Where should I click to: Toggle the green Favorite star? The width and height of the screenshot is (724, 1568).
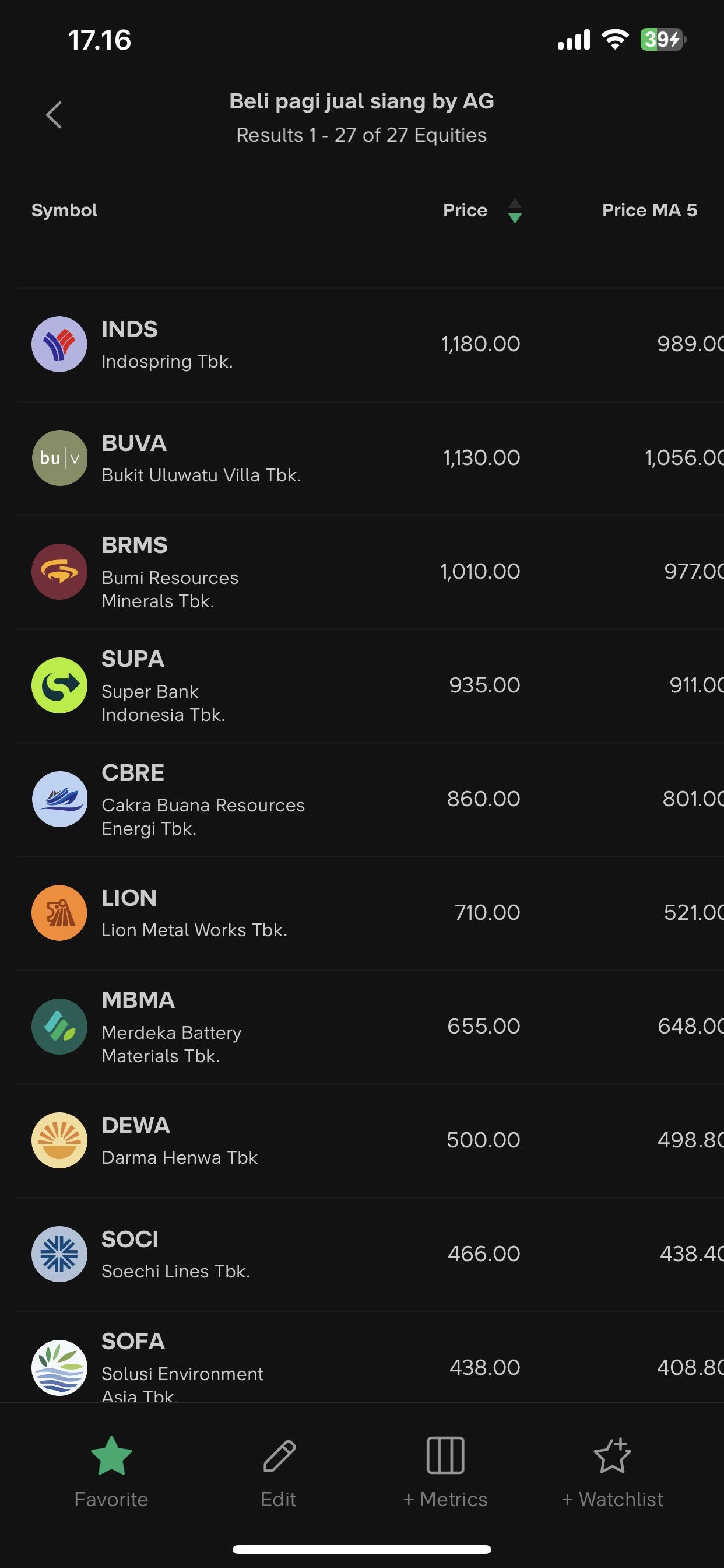point(111,1456)
